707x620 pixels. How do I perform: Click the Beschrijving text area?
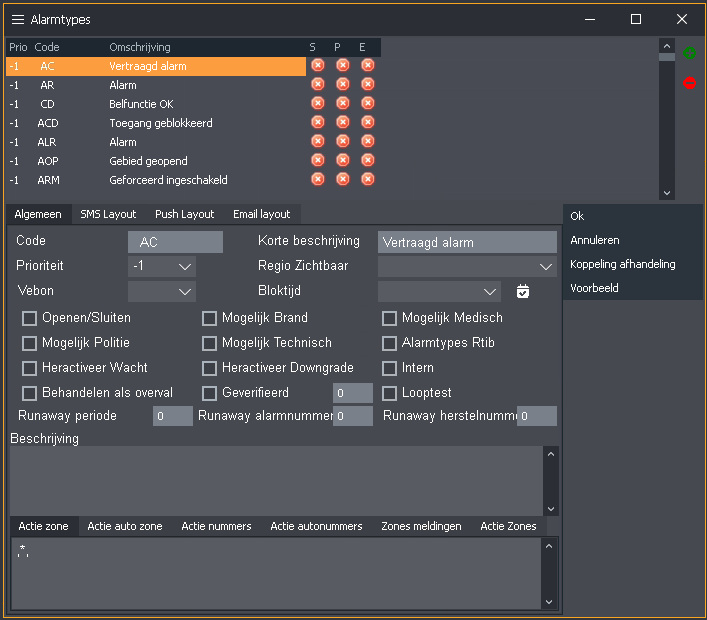(276, 481)
